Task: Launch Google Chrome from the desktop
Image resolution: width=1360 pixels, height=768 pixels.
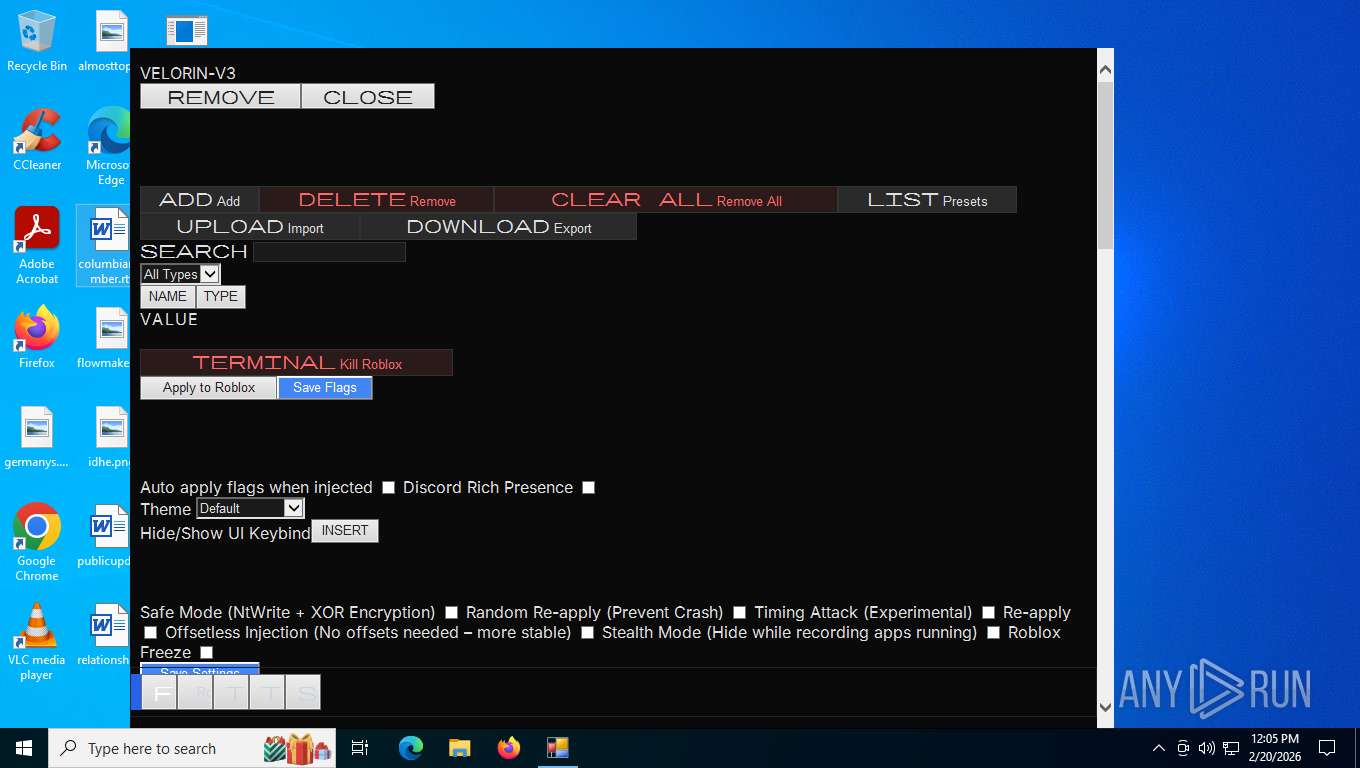Action: pos(37,542)
